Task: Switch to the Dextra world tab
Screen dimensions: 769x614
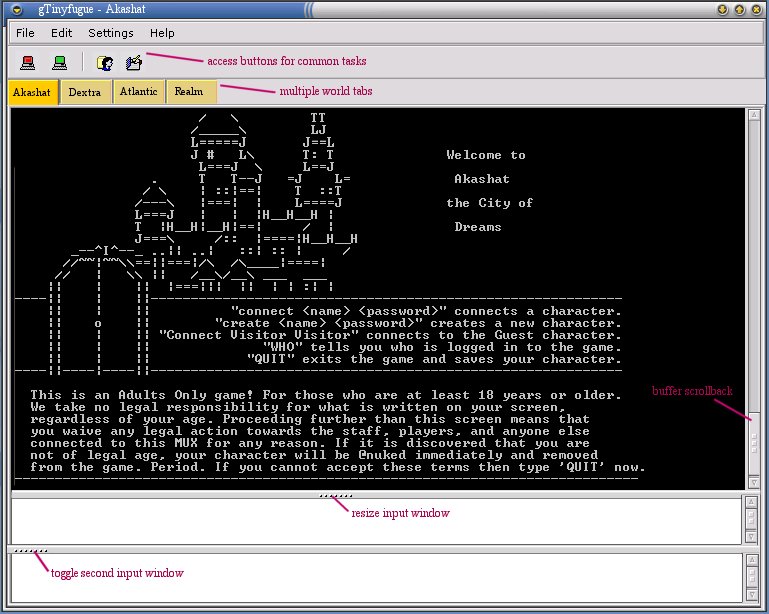Action: click(x=85, y=92)
